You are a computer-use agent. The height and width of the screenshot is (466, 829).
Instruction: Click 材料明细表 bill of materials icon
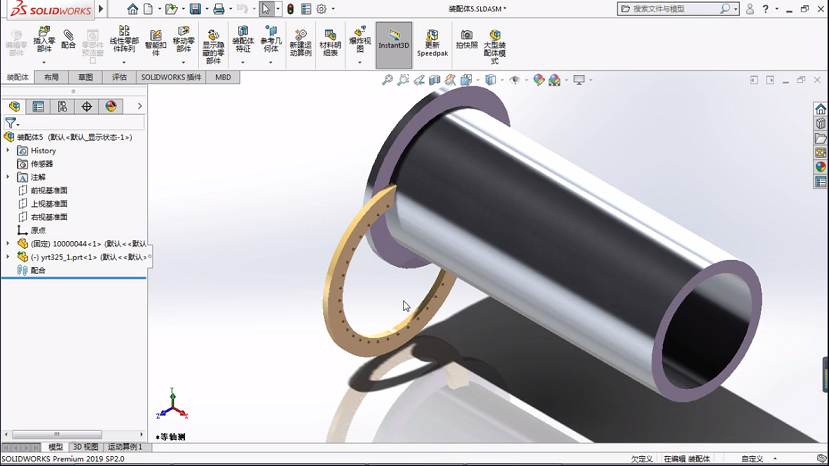(330, 40)
